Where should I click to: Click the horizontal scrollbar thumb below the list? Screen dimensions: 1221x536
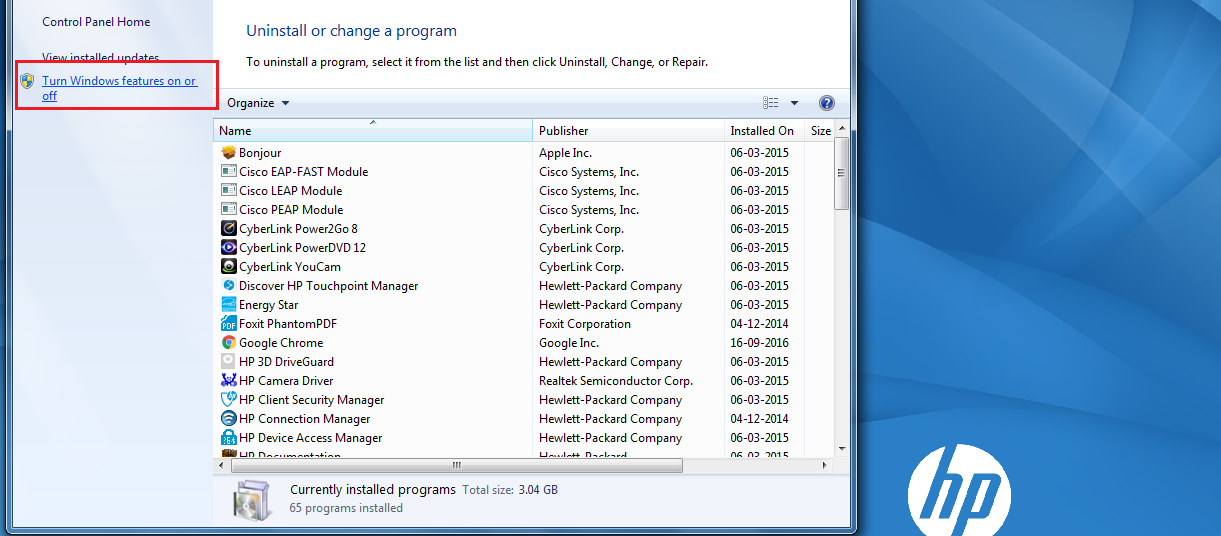coord(457,465)
